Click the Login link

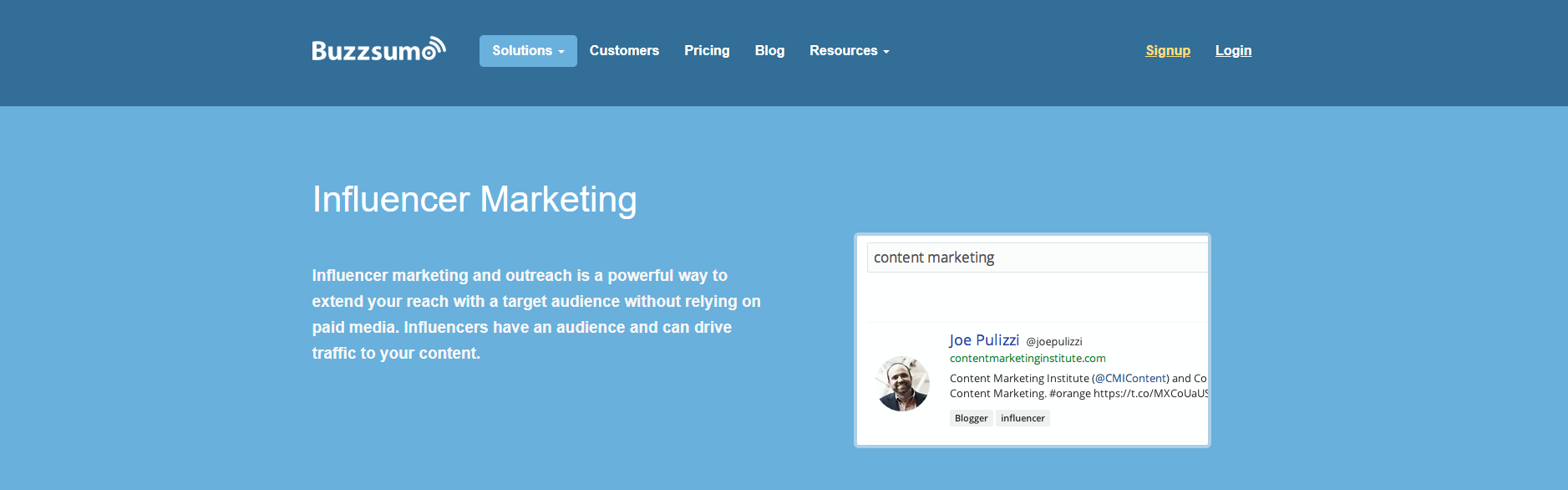[1233, 51]
